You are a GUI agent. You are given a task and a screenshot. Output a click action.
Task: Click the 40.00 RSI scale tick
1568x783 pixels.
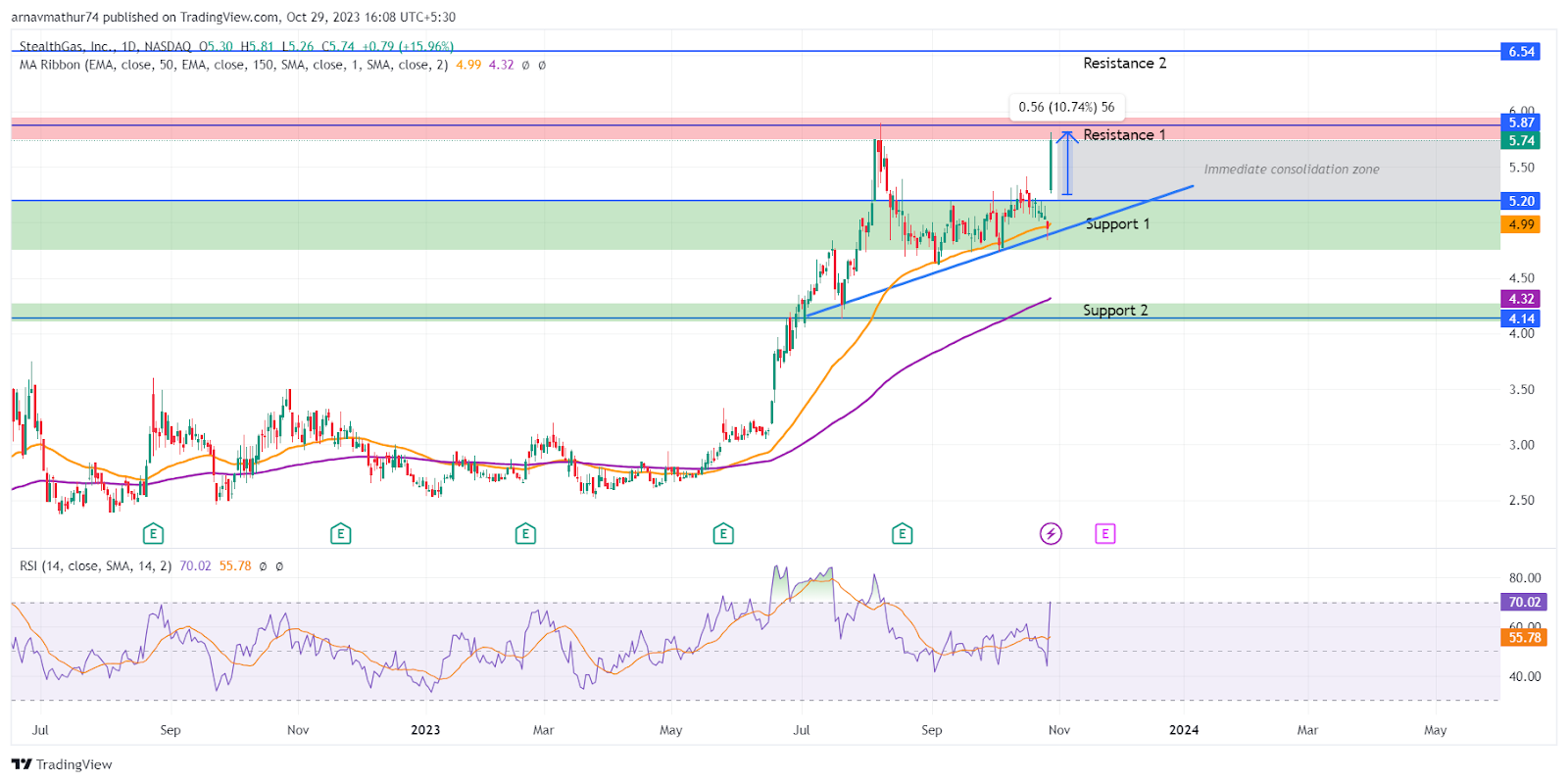1525,676
